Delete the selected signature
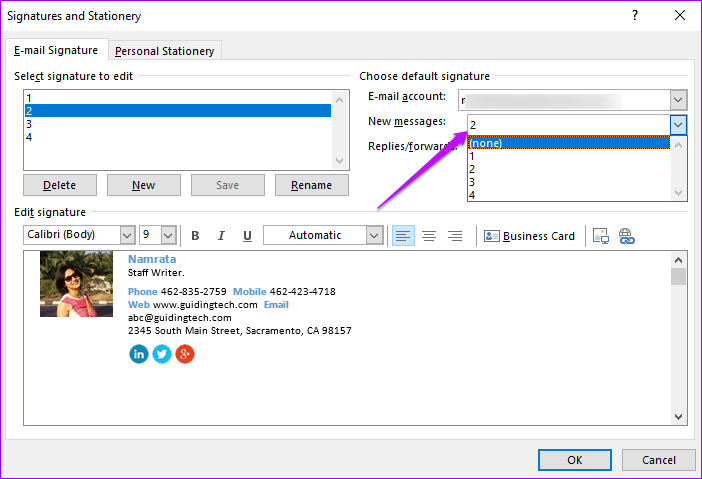 click(60, 185)
